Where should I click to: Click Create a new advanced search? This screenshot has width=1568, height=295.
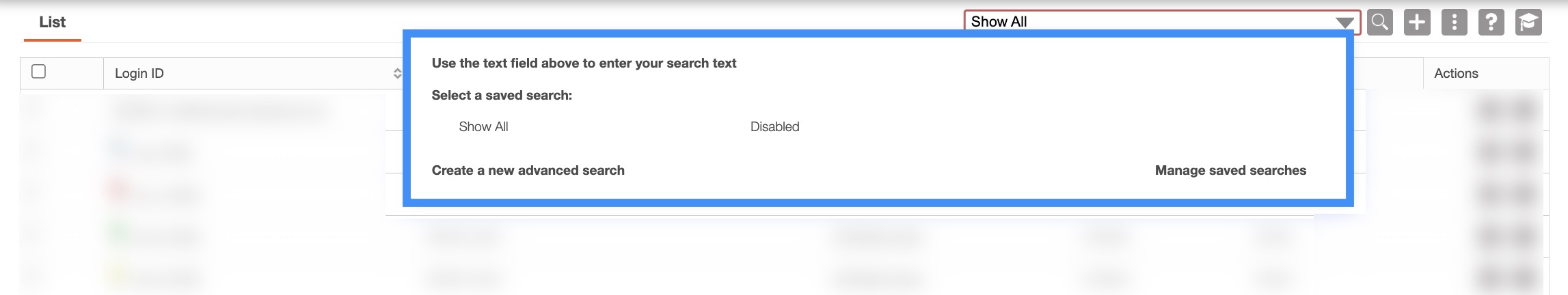click(528, 171)
